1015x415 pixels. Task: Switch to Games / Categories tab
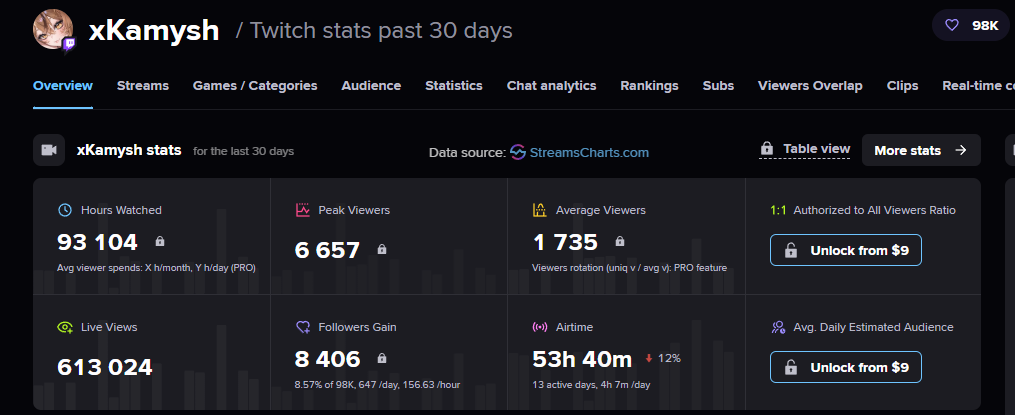coord(255,86)
